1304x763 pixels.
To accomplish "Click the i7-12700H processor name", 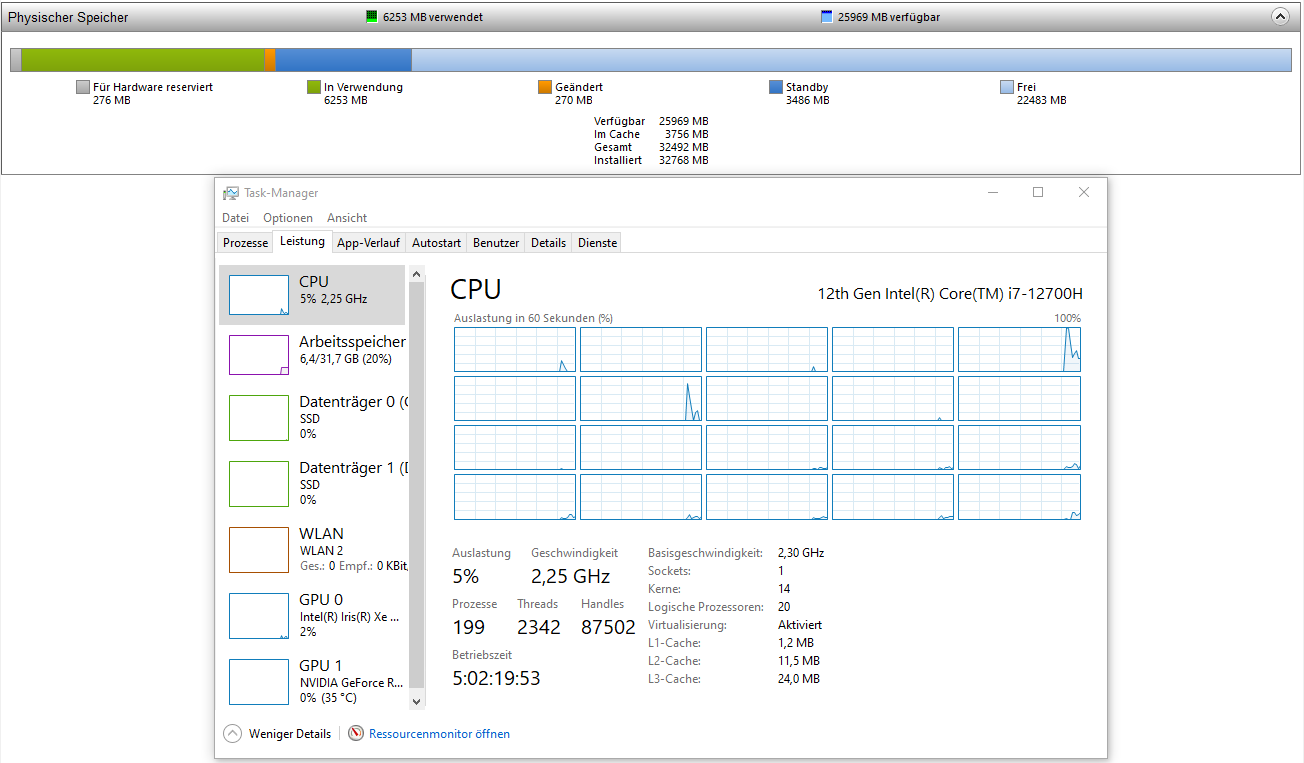I will point(950,294).
